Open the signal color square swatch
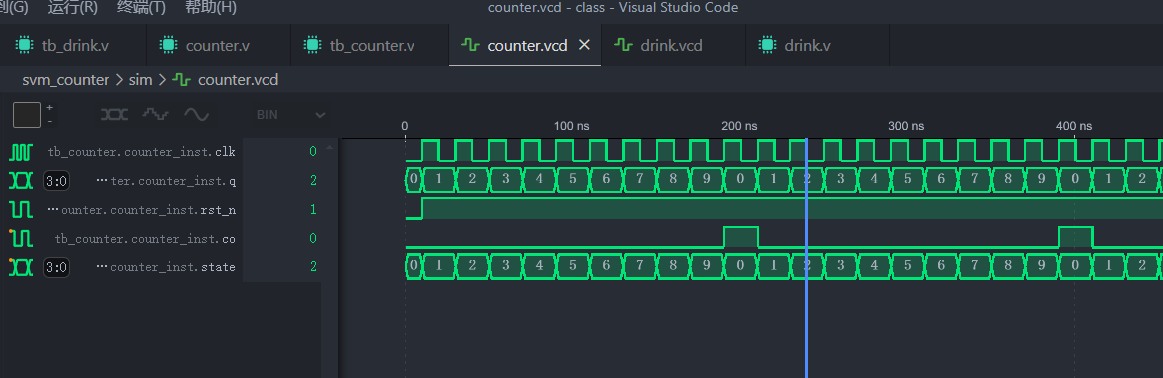Viewport: 1163px width, 378px height. [x=27, y=115]
